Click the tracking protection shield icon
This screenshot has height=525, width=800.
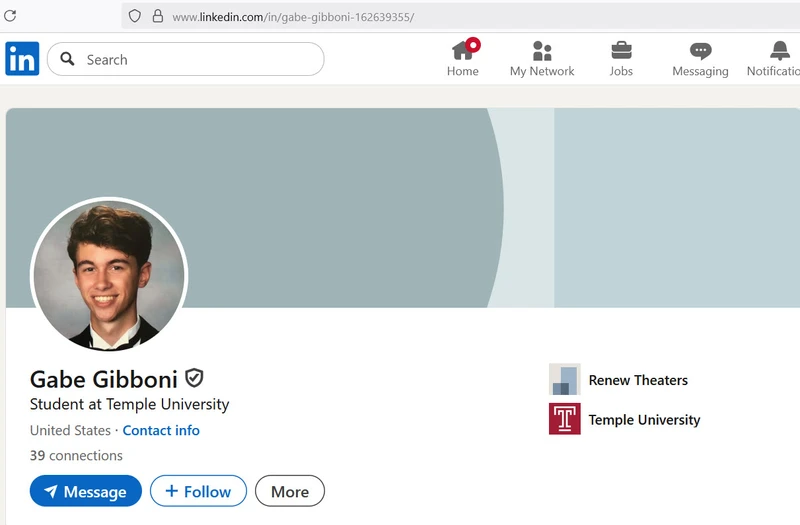click(x=135, y=16)
